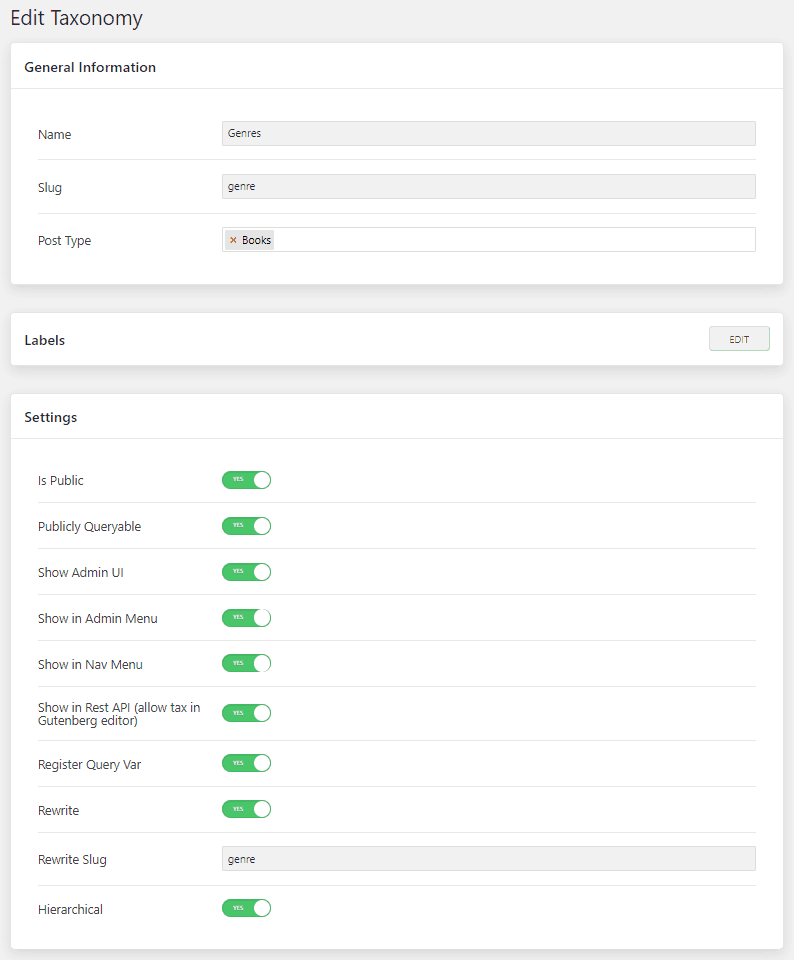The image size is (794, 960).
Task: Click the Name field containing Genres
Action: click(488, 134)
